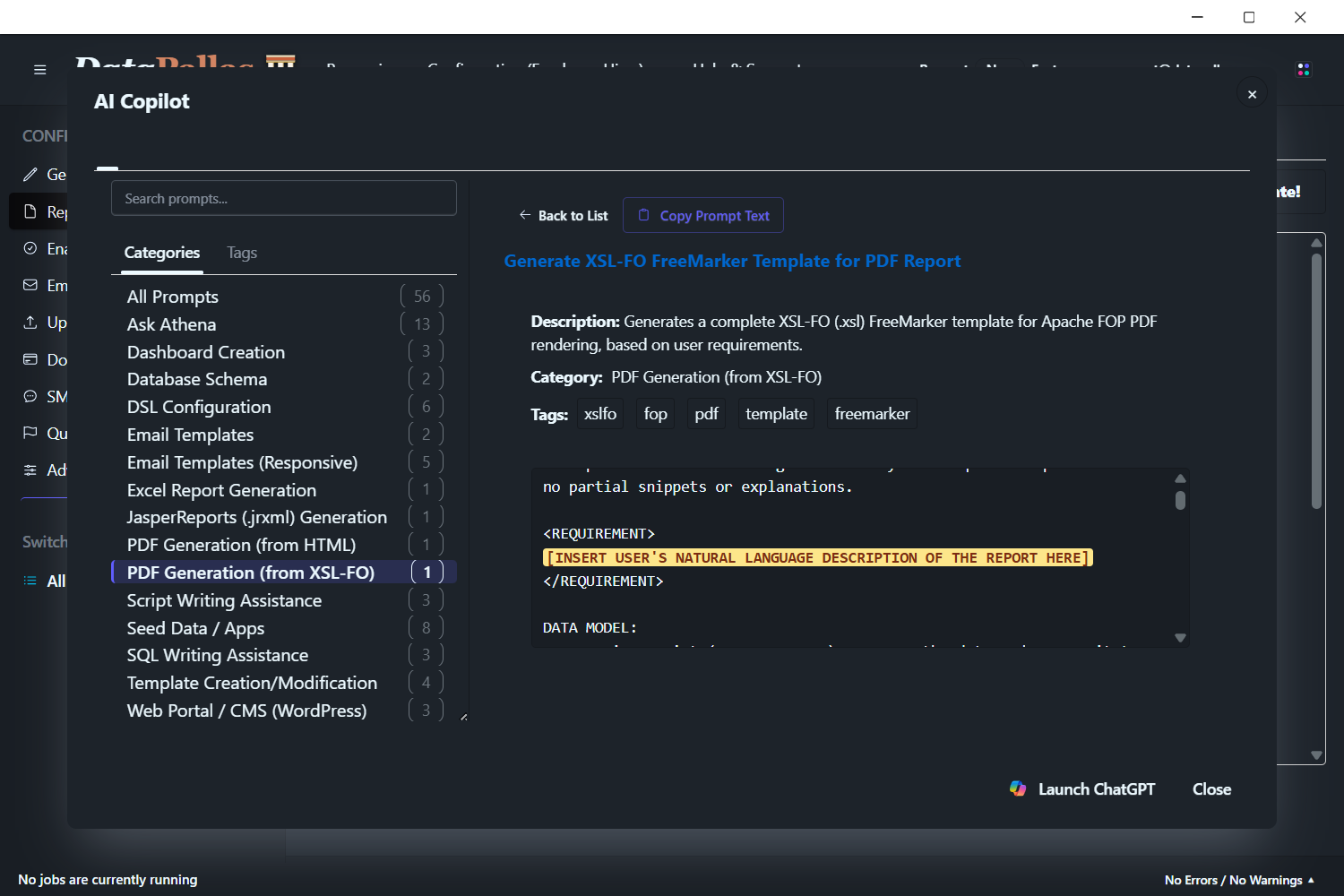This screenshot has width=1344, height=896.
Task: Open the Script Writing Assistance category
Action: [284, 600]
